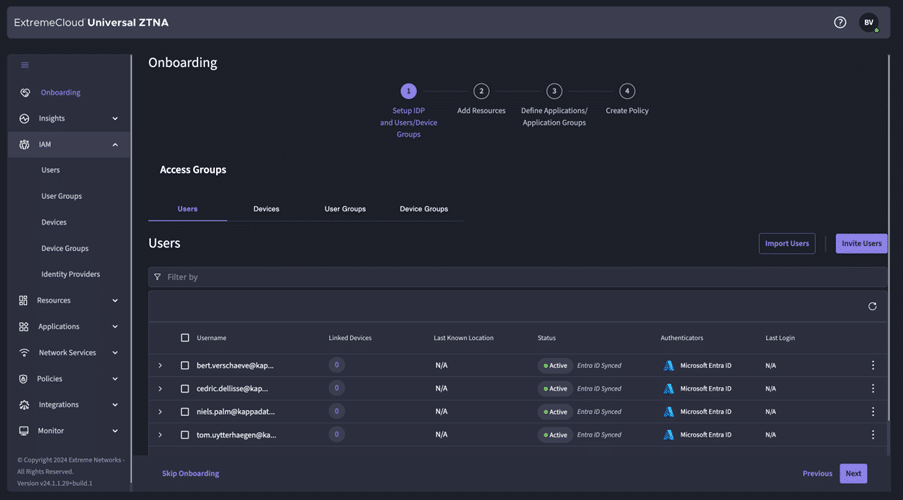Switch to the Device Groups tab
This screenshot has width=903, height=500.
423,209
